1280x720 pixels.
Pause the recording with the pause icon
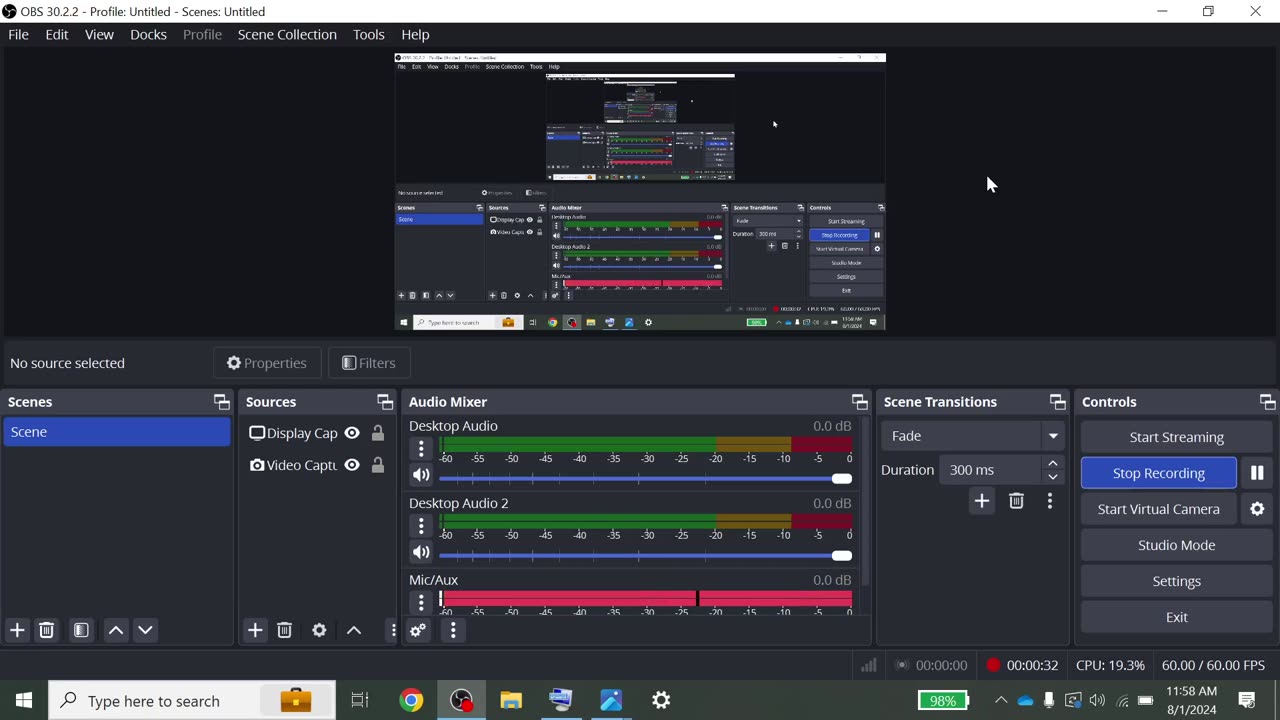coord(1257,473)
